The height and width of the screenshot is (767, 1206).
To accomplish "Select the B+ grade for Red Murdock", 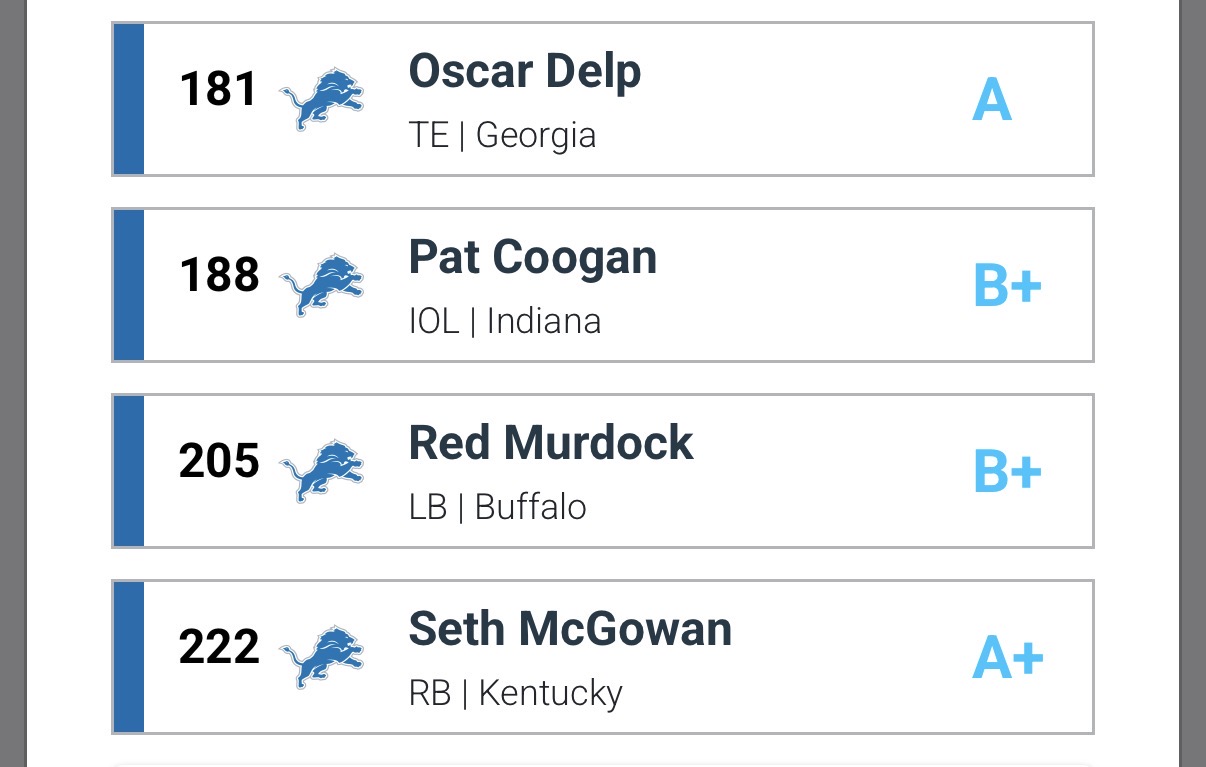I will tap(1007, 473).
